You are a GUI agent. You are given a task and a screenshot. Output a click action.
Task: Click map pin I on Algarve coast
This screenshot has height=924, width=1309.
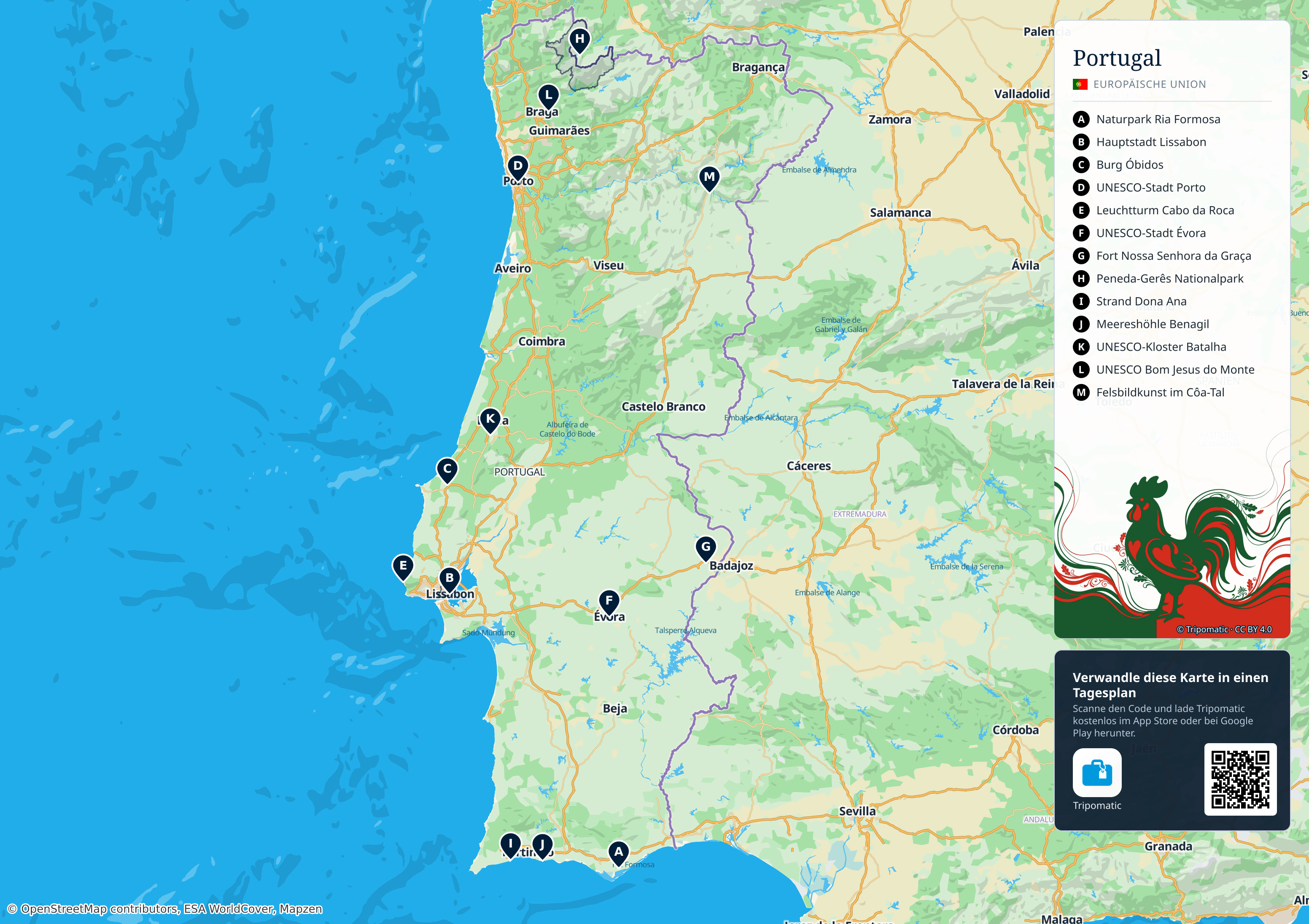point(510,845)
